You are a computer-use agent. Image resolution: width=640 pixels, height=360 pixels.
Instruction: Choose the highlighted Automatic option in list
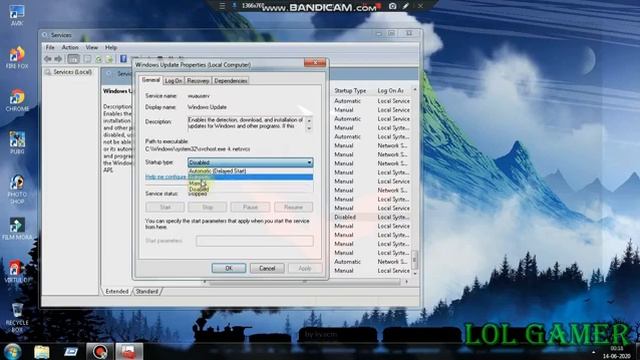250,177
